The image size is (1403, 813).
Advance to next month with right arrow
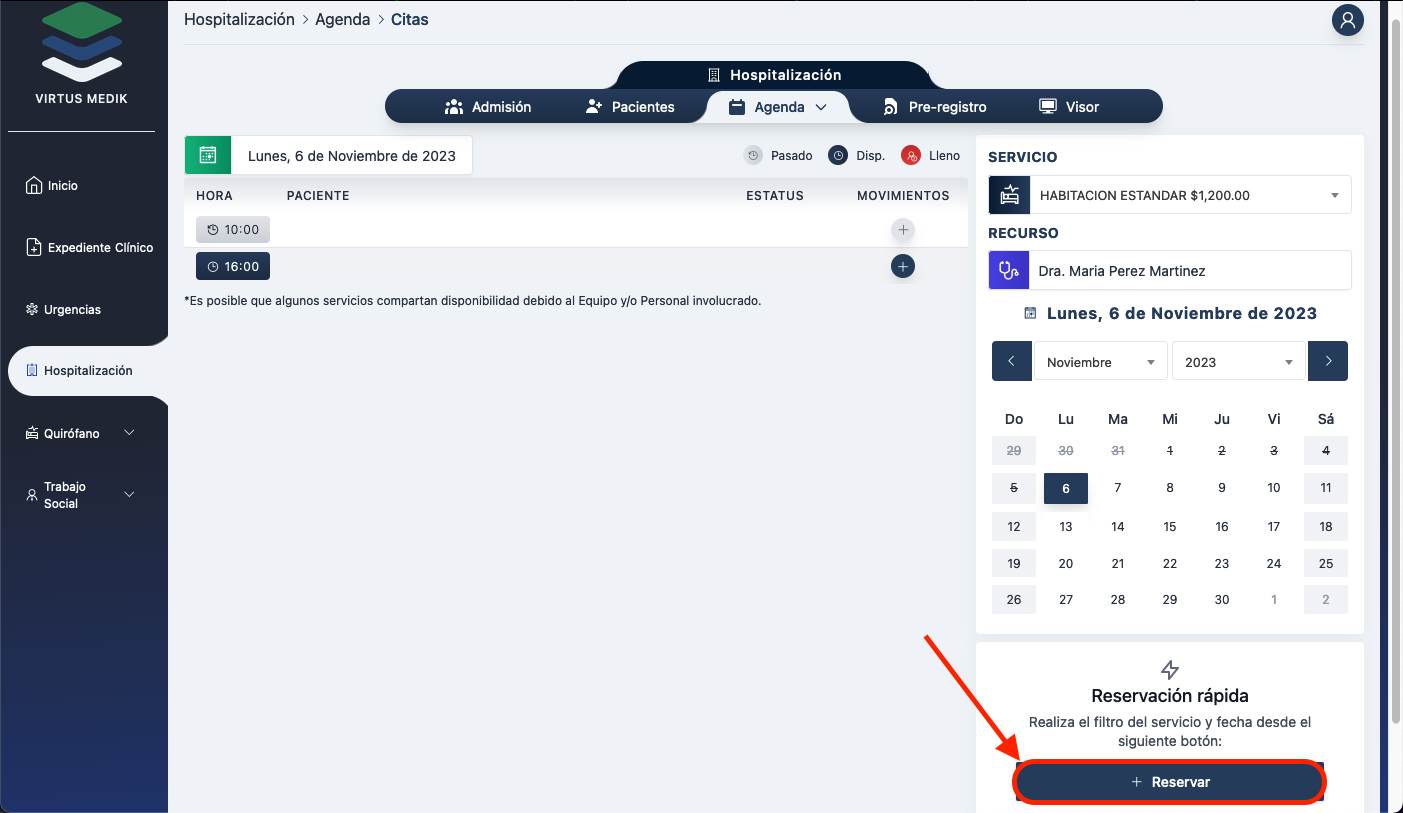[1327, 361]
